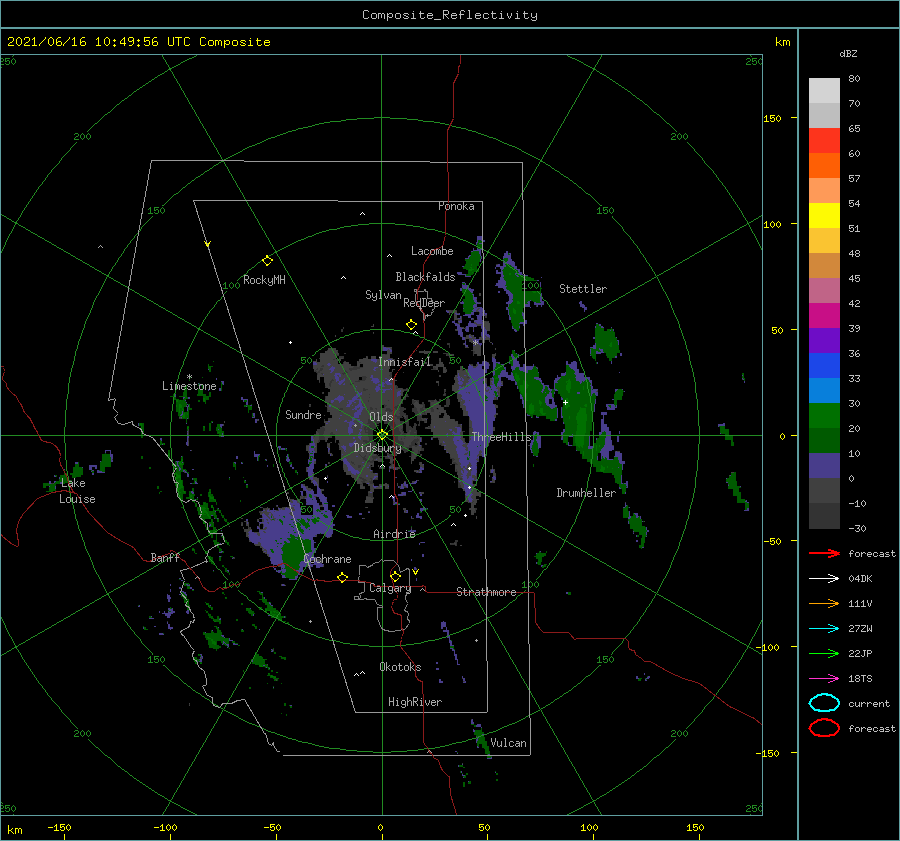Viewport: 900px width, 841px height.
Task: Click the green echo cell over Cochrane
Action: pos(293,555)
